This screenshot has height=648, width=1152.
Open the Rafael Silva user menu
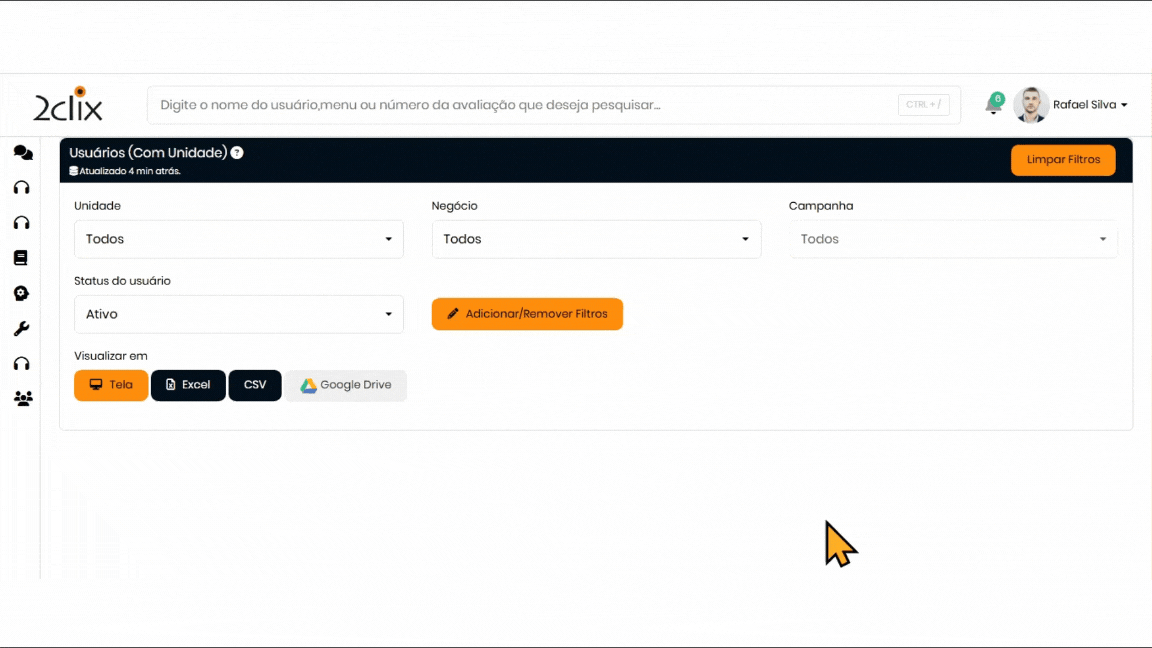tap(1090, 105)
